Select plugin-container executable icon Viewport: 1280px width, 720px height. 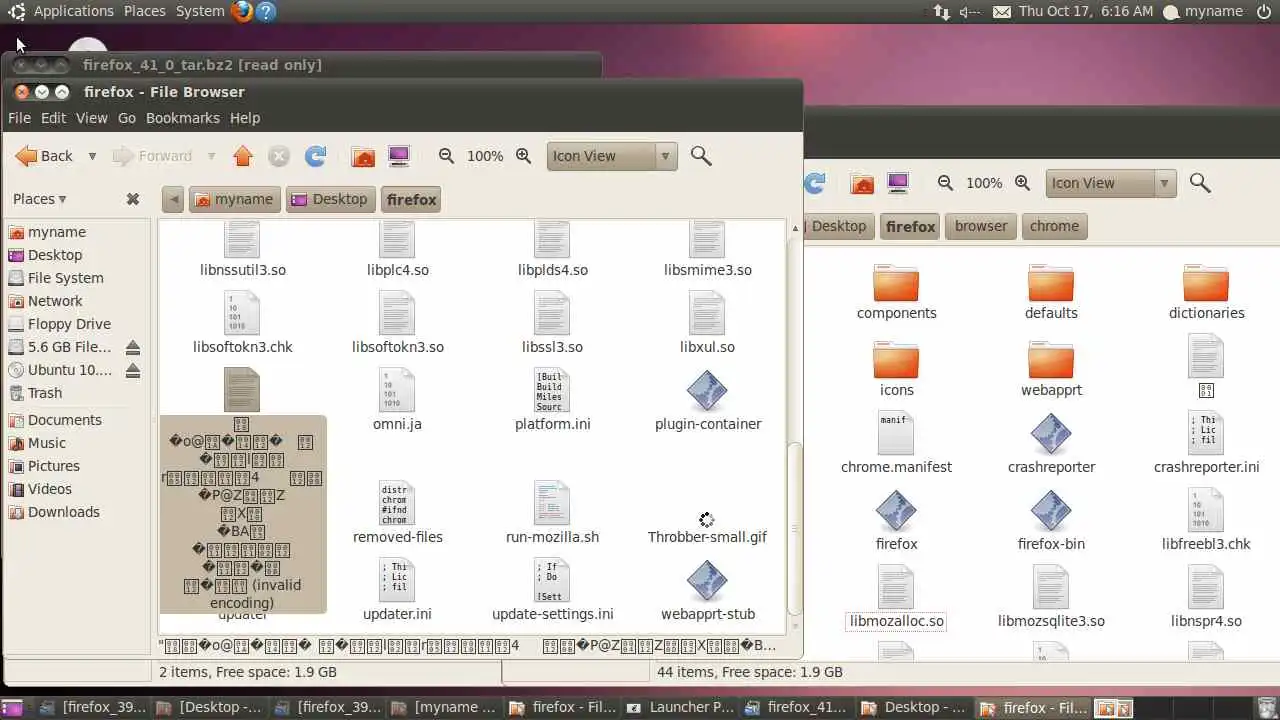[x=707, y=391]
